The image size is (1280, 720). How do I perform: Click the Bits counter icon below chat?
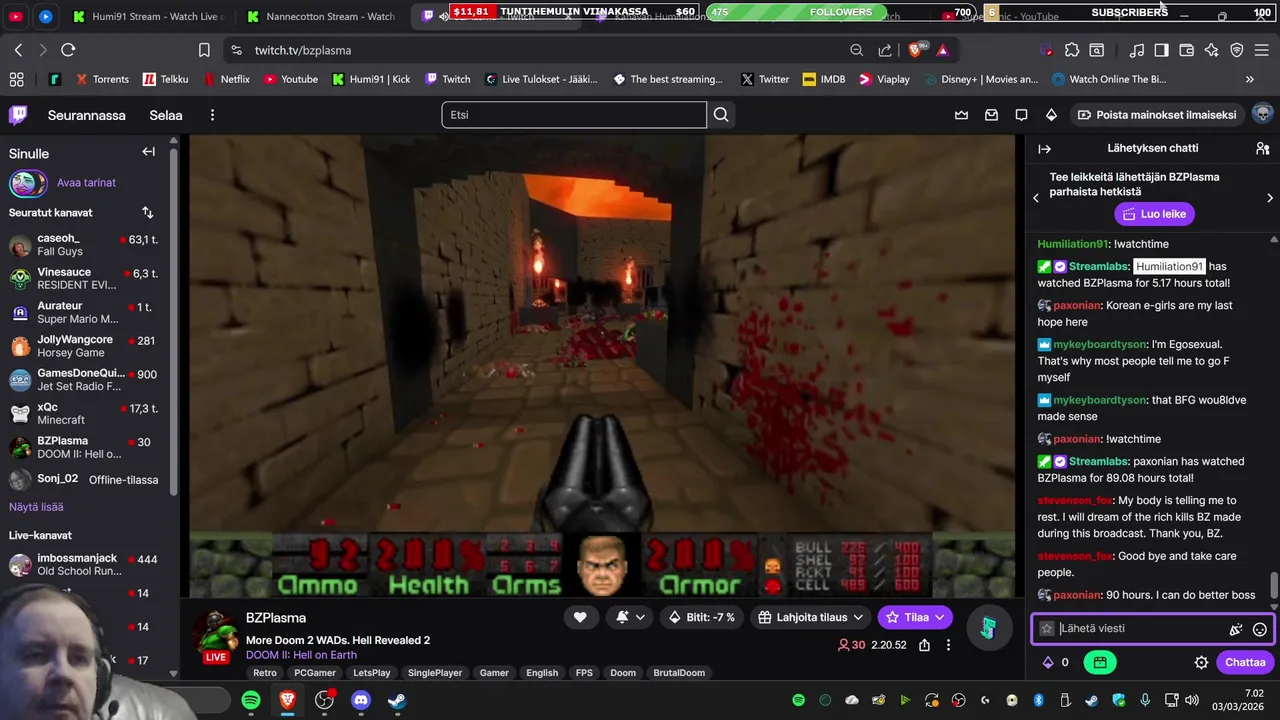(1048, 662)
